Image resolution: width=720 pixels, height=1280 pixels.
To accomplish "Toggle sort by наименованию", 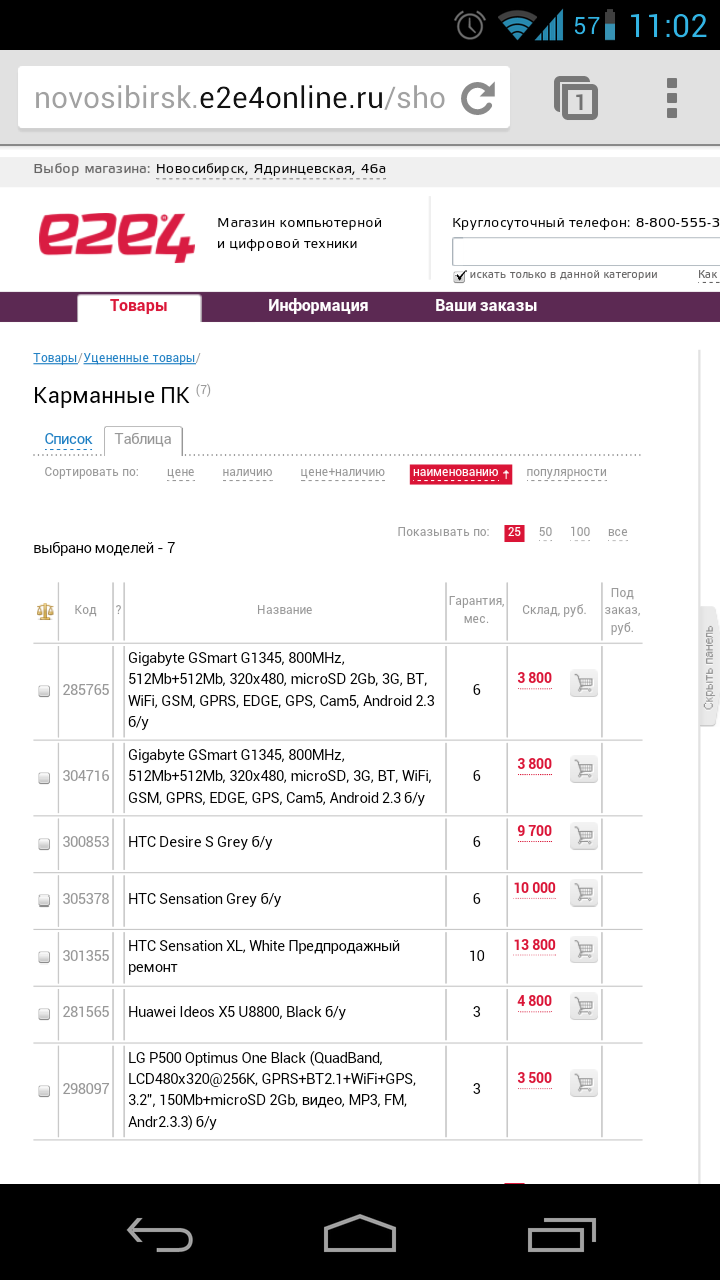I will [461, 473].
